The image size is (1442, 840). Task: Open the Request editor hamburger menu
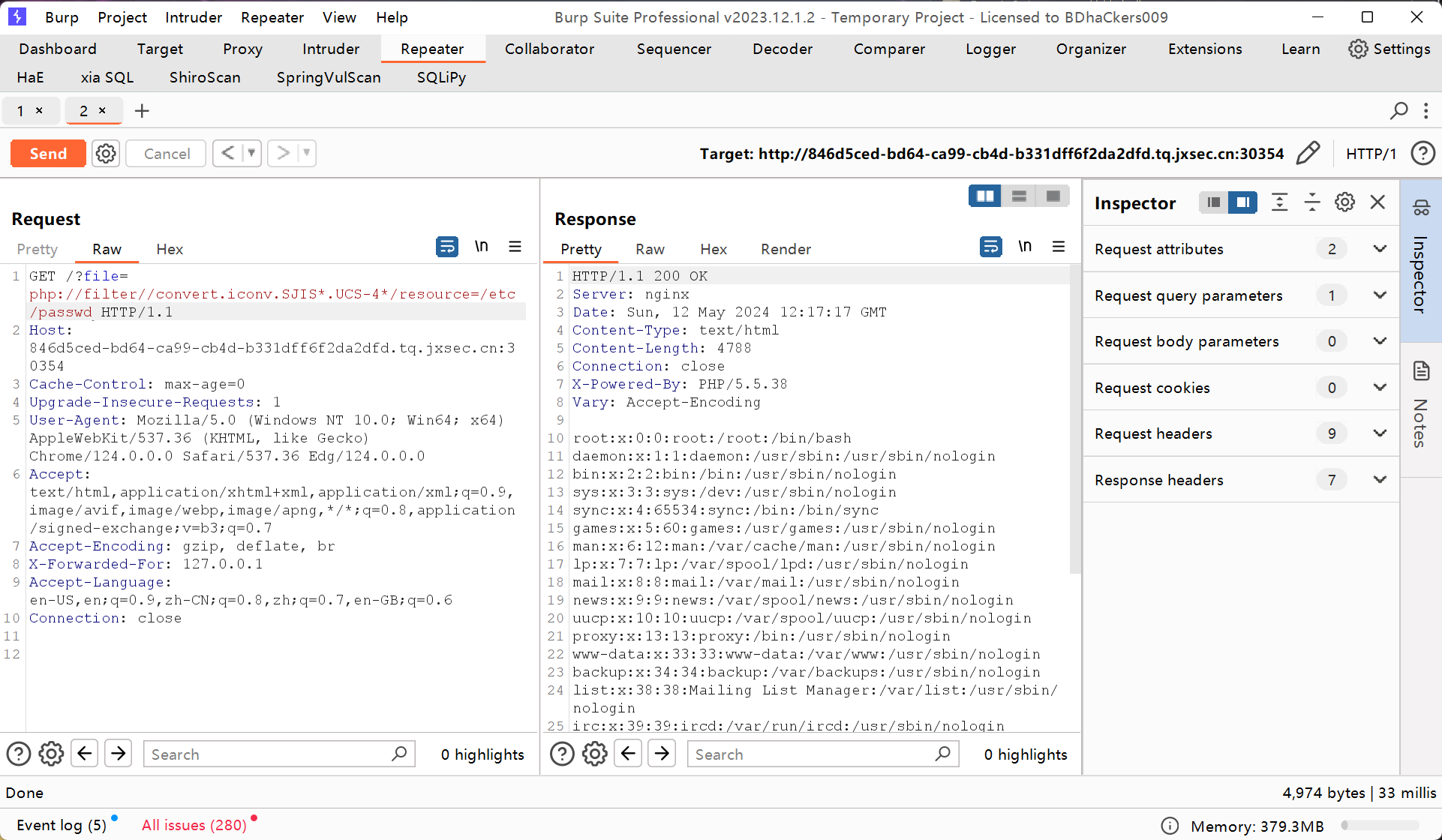[x=515, y=247]
